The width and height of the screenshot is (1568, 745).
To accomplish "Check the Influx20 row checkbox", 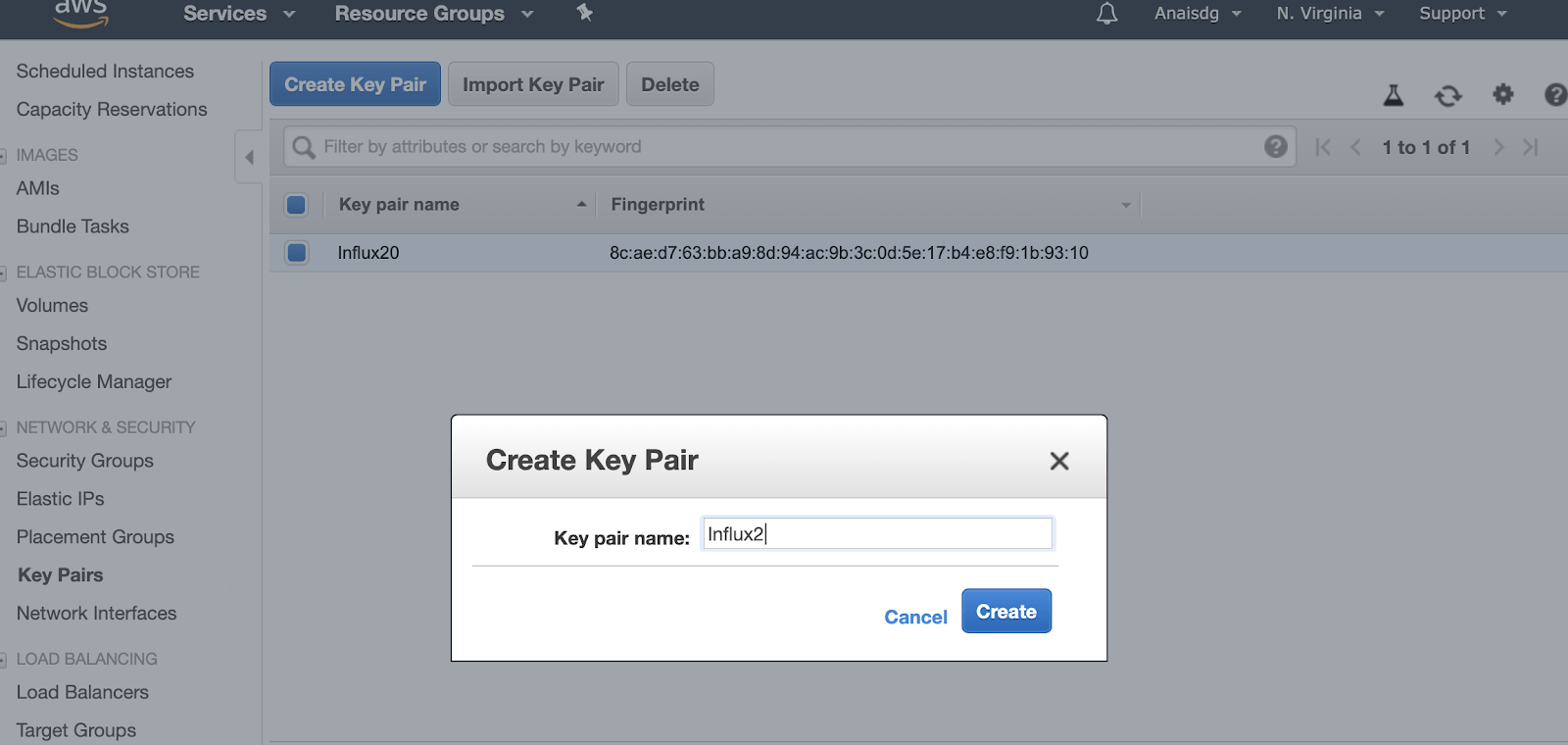I will point(296,252).
